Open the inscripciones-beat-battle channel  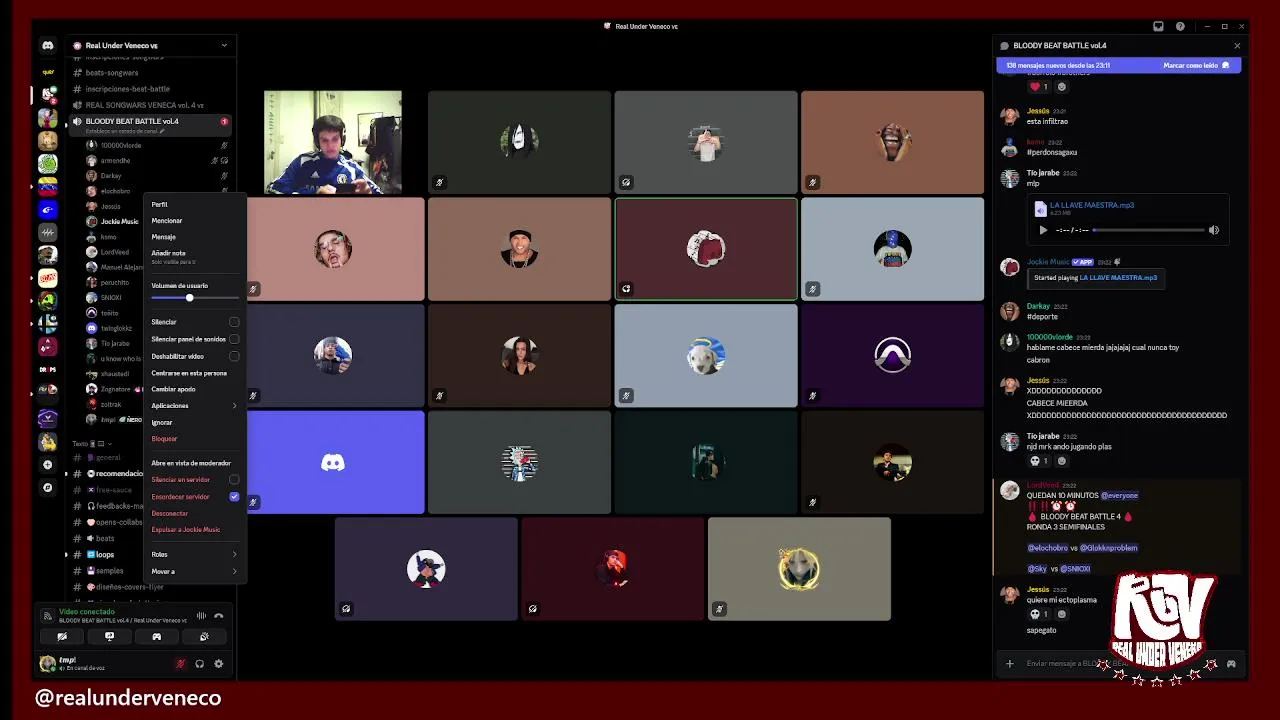[x=127, y=89]
